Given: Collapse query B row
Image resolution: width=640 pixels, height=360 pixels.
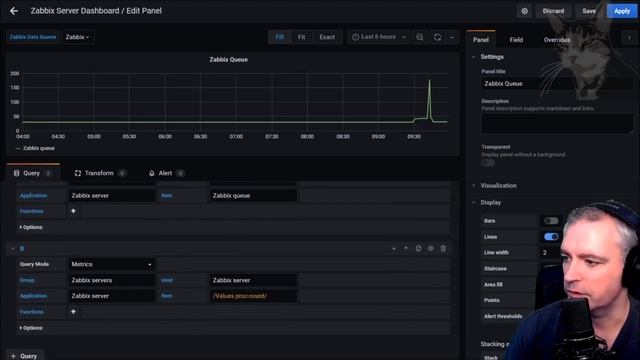Looking at the screenshot, I should (13, 248).
